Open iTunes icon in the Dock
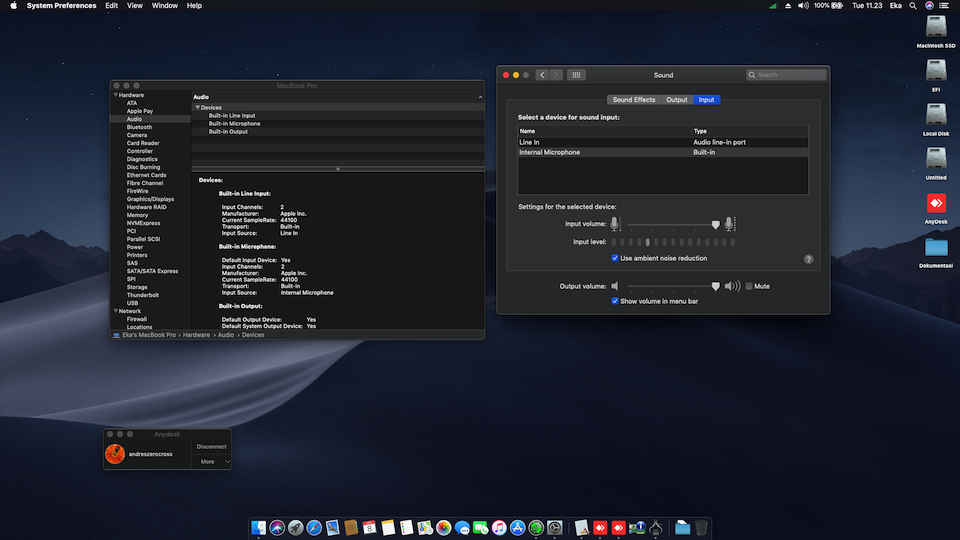 click(499, 527)
